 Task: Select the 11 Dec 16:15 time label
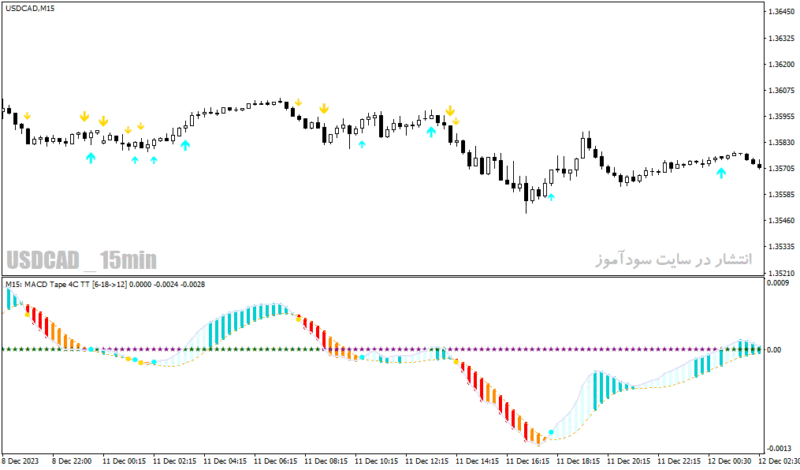528,461
